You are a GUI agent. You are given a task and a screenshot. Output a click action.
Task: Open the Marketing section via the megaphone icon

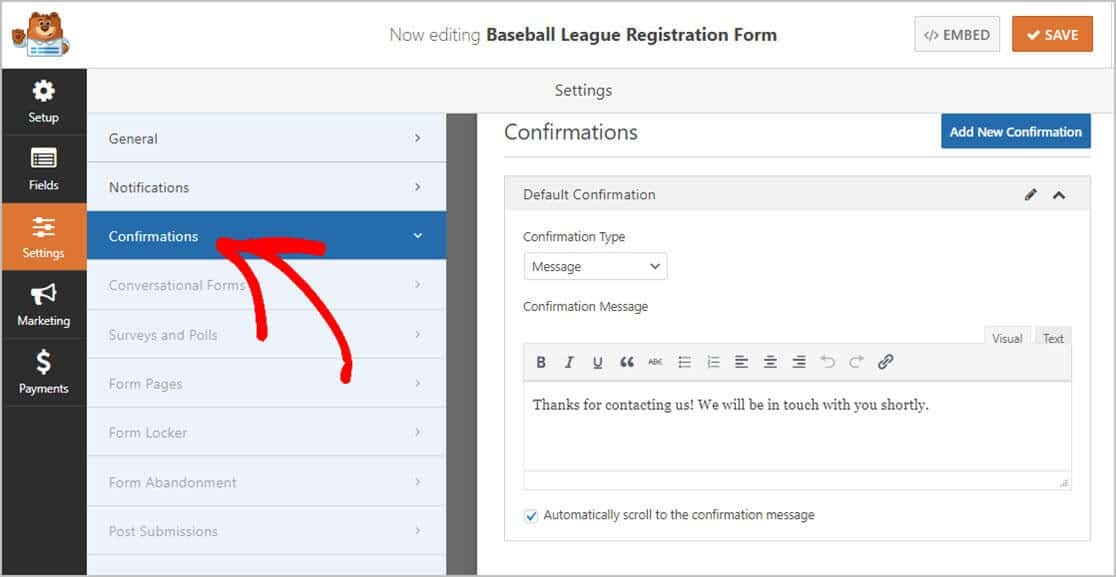pyautogui.click(x=44, y=303)
